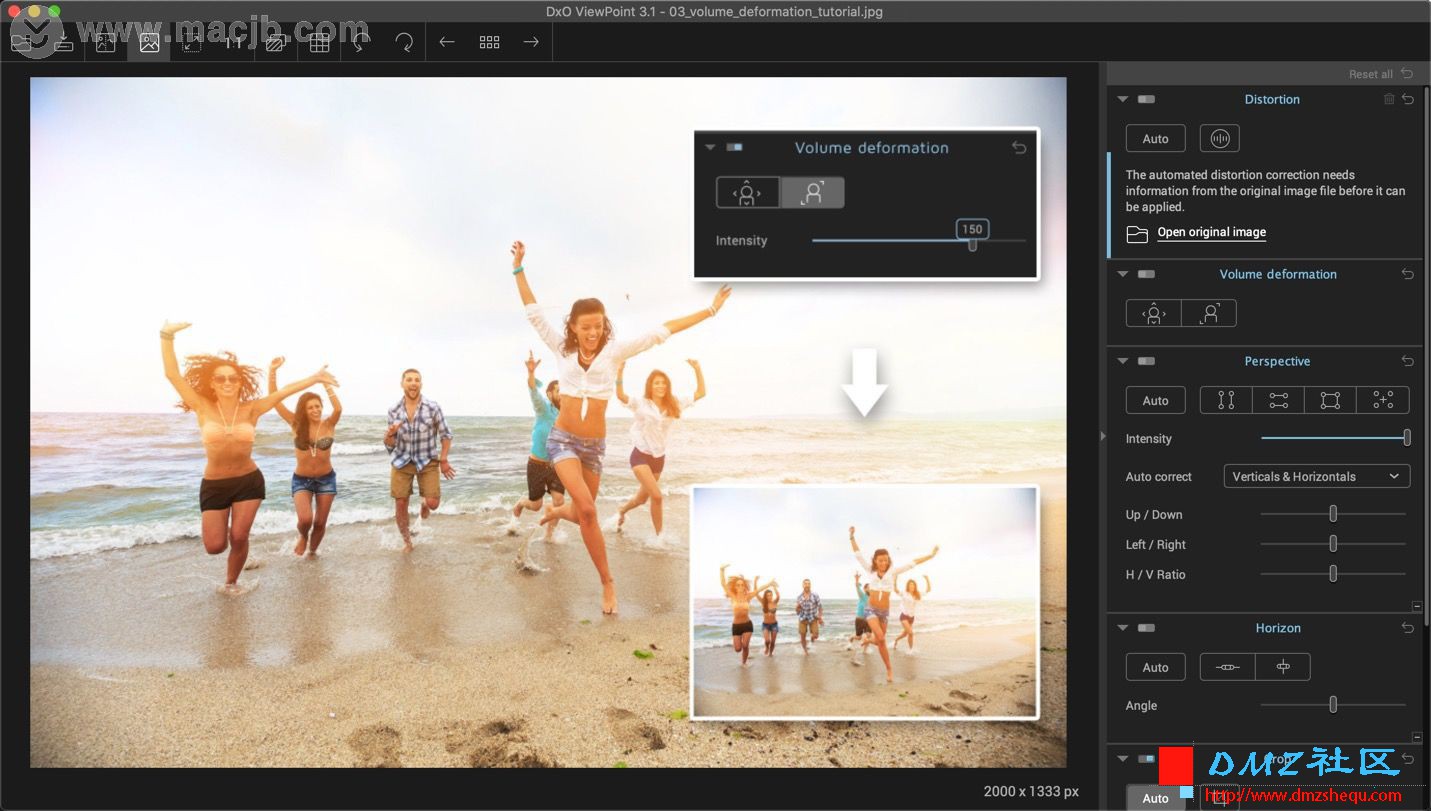Click Reset all text
Screen dimensions: 1431x811
pyautogui.click(x=1370, y=74)
